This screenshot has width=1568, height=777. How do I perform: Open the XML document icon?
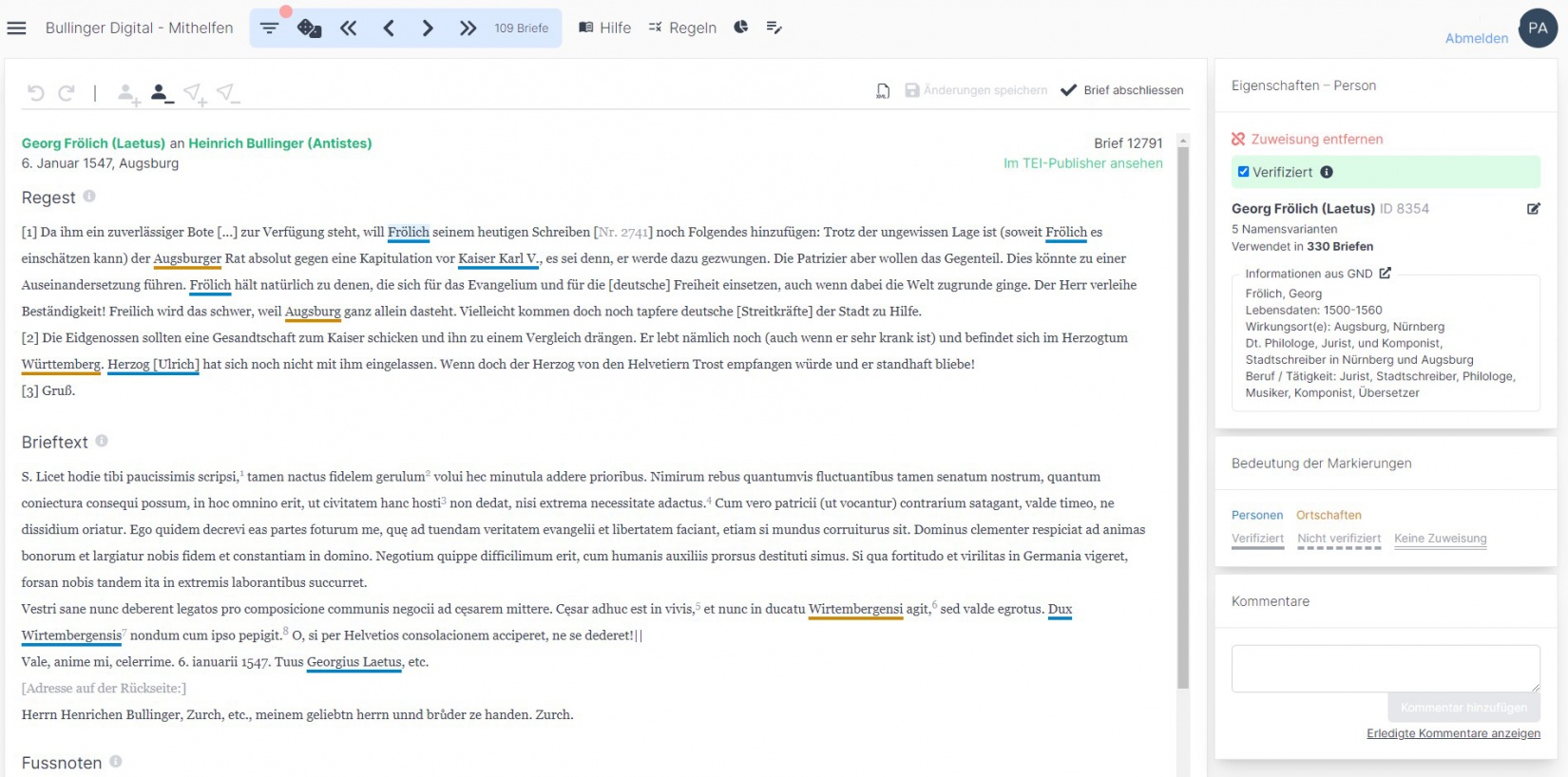coord(883,90)
